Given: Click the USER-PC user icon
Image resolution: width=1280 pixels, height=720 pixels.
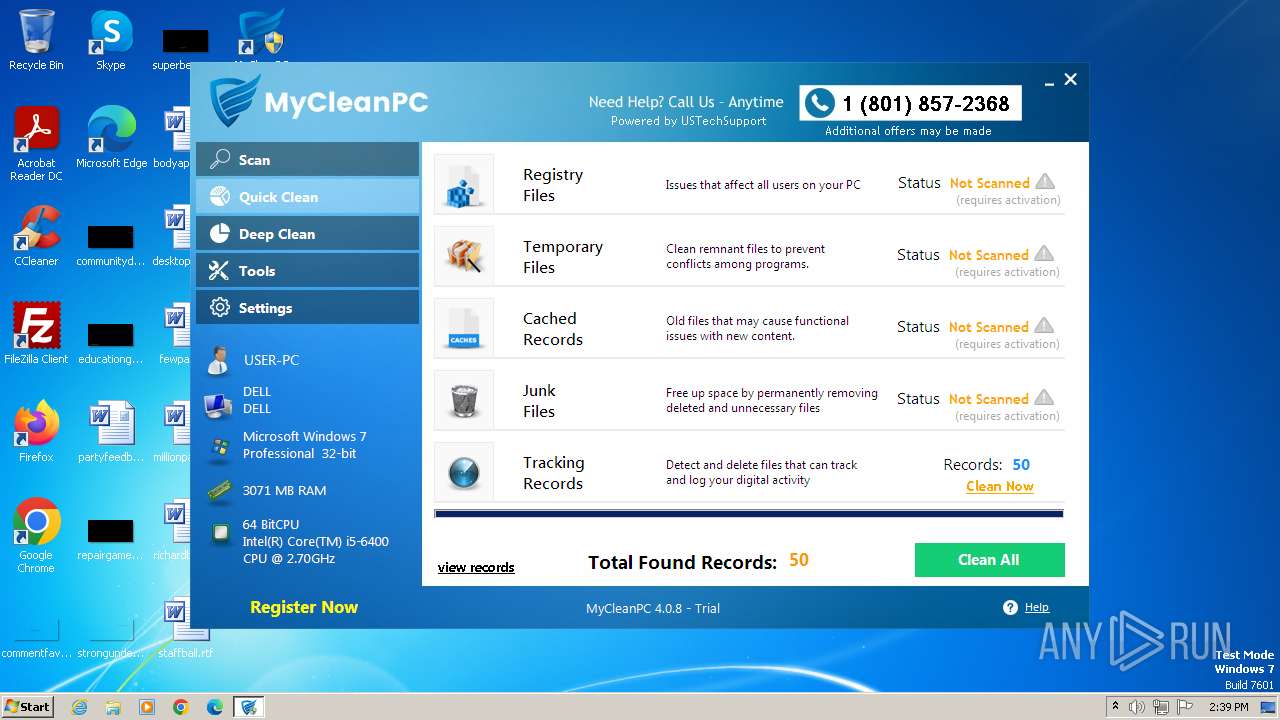Looking at the screenshot, I should point(219,360).
